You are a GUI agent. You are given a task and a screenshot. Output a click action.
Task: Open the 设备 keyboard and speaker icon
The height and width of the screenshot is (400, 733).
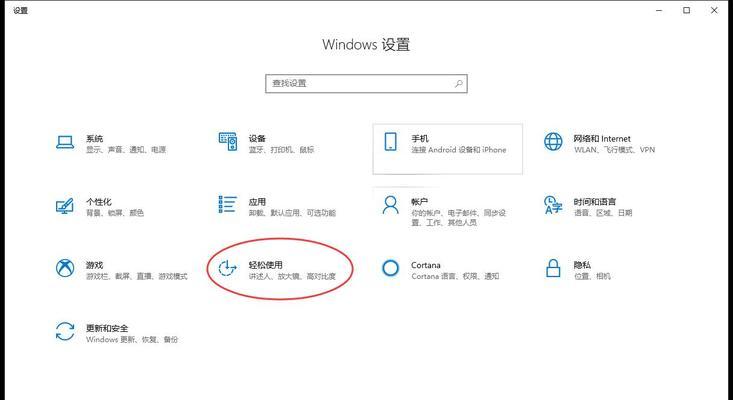(x=228, y=142)
